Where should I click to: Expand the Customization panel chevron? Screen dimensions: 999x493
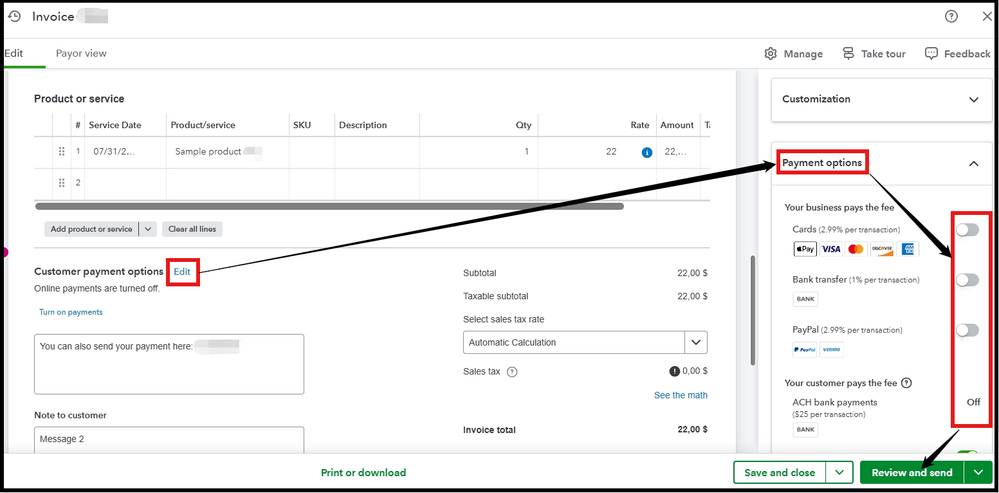click(x=974, y=99)
